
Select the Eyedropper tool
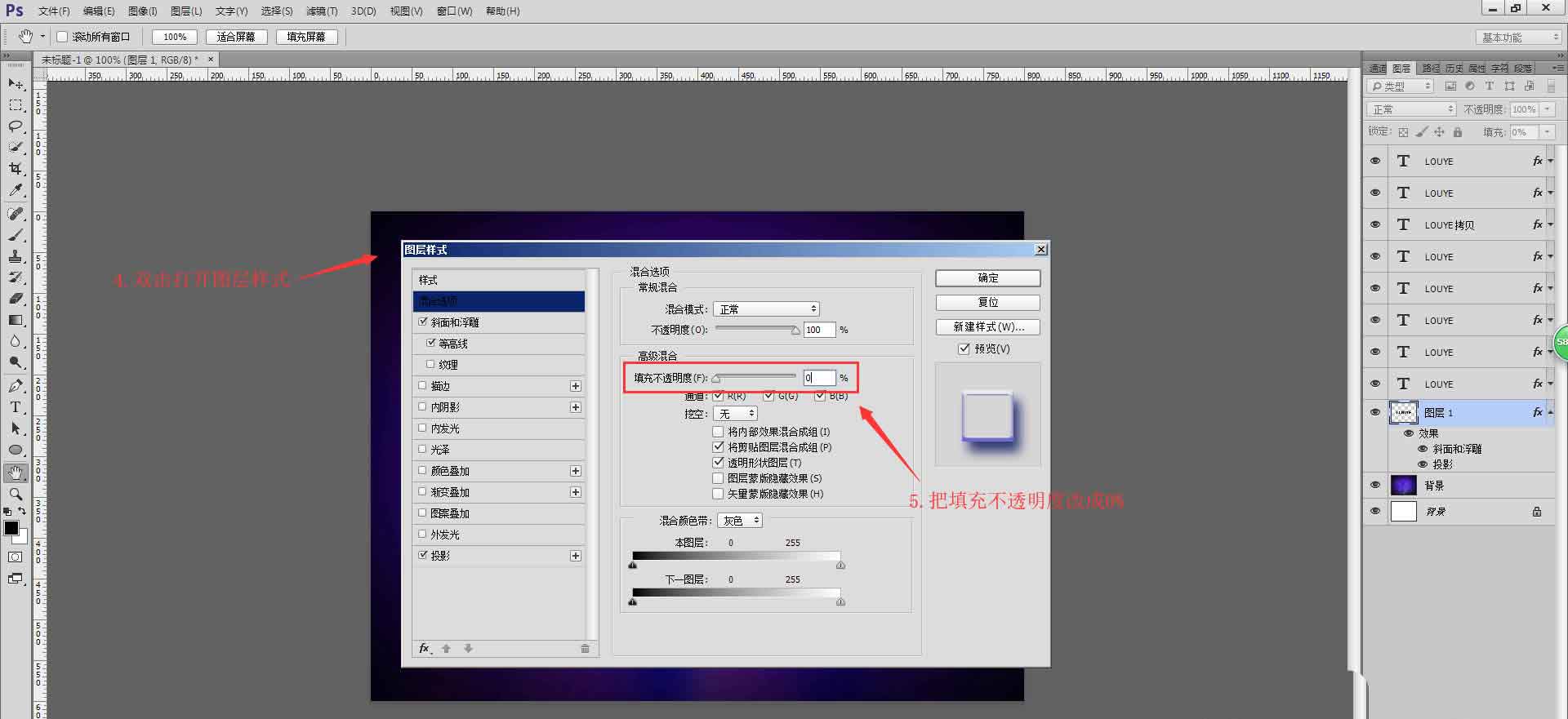[x=16, y=190]
